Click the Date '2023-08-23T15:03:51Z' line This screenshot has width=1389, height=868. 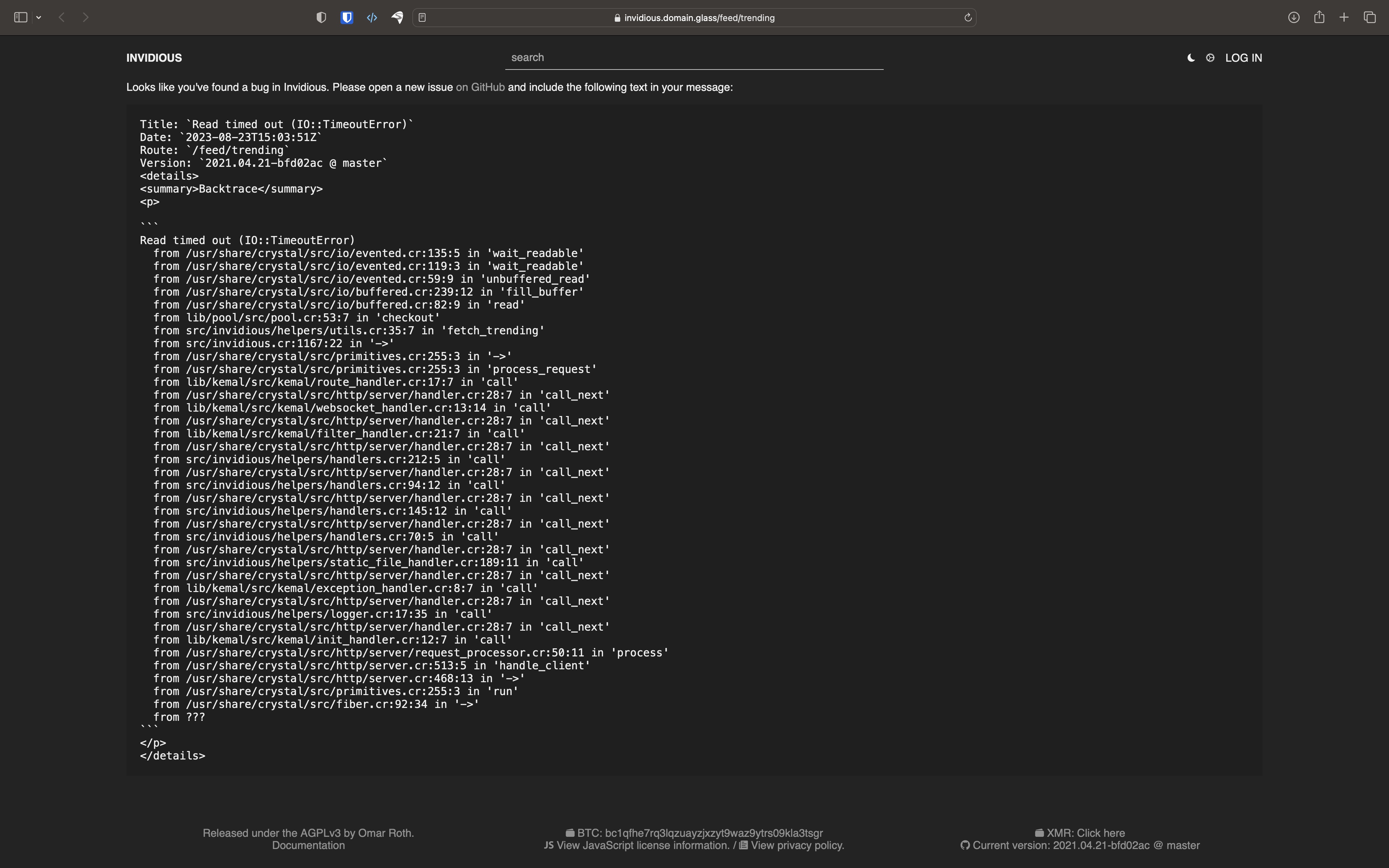pyautogui.click(x=231, y=138)
